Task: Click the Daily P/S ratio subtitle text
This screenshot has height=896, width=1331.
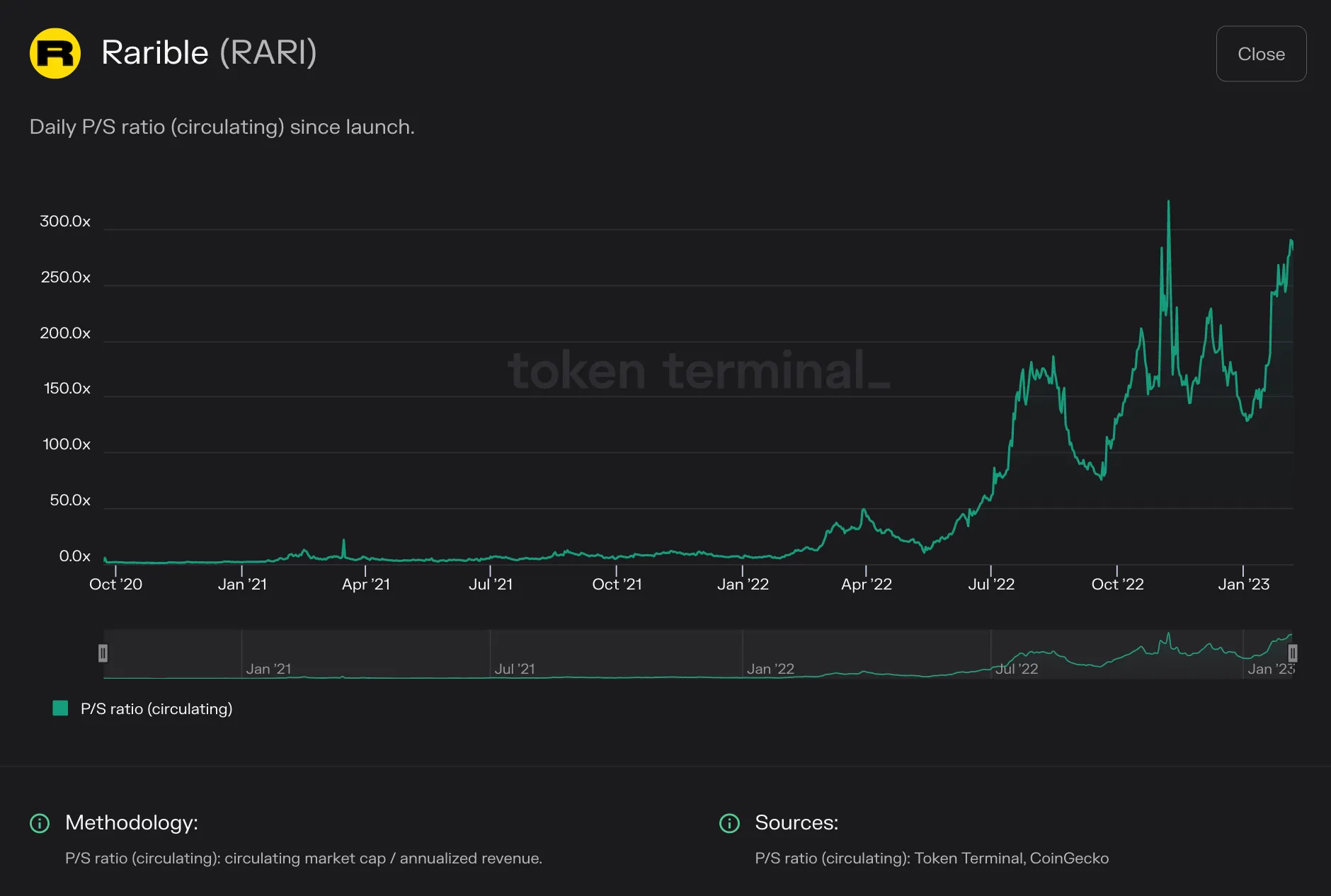Action: tap(222, 127)
